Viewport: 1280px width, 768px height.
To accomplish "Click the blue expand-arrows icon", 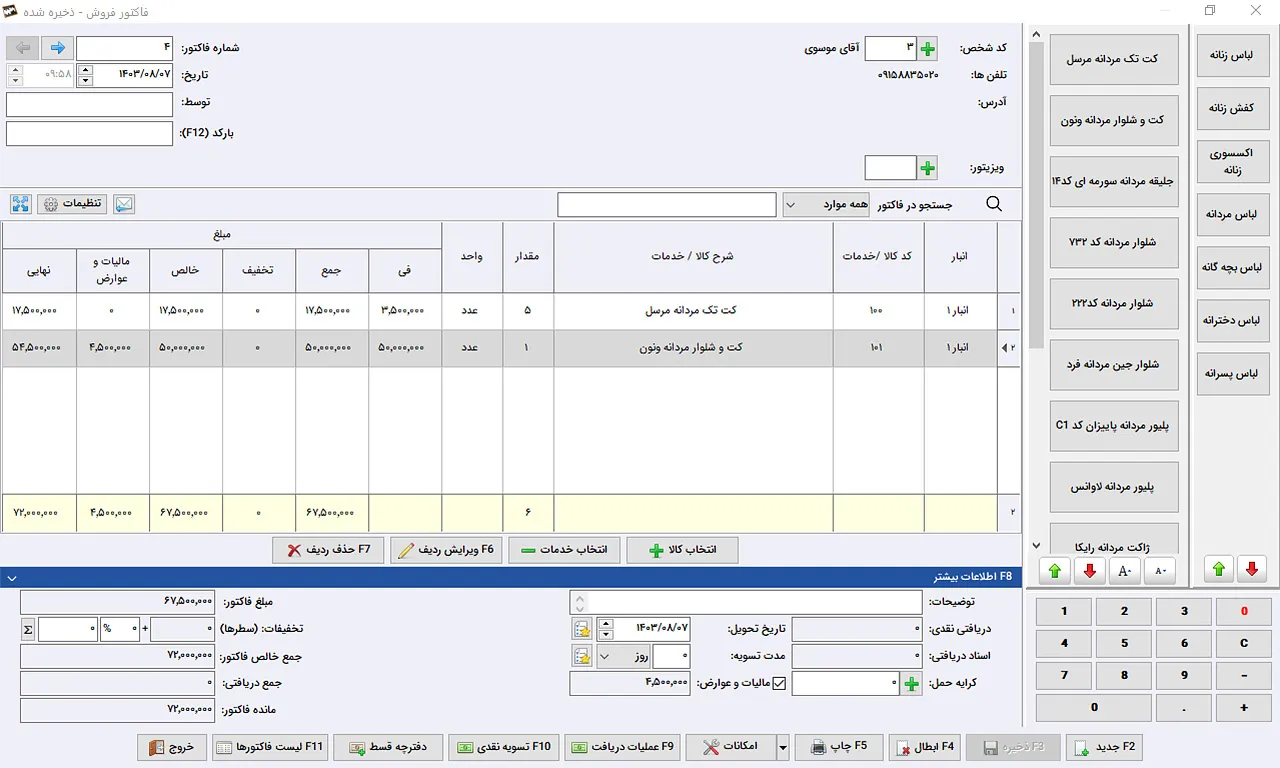I will [21, 204].
